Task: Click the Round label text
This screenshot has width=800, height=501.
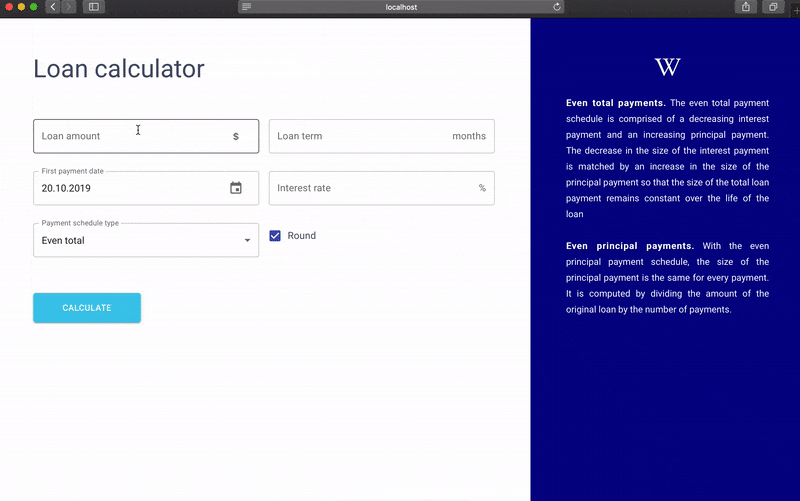Action: pyautogui.click(x=302, y=236)
